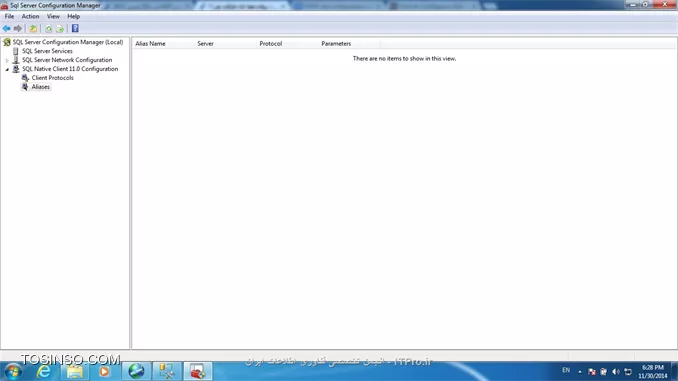Collapse SQL Native Client 11.0 Configuration node
678x381 pixels.
[7, 69]
